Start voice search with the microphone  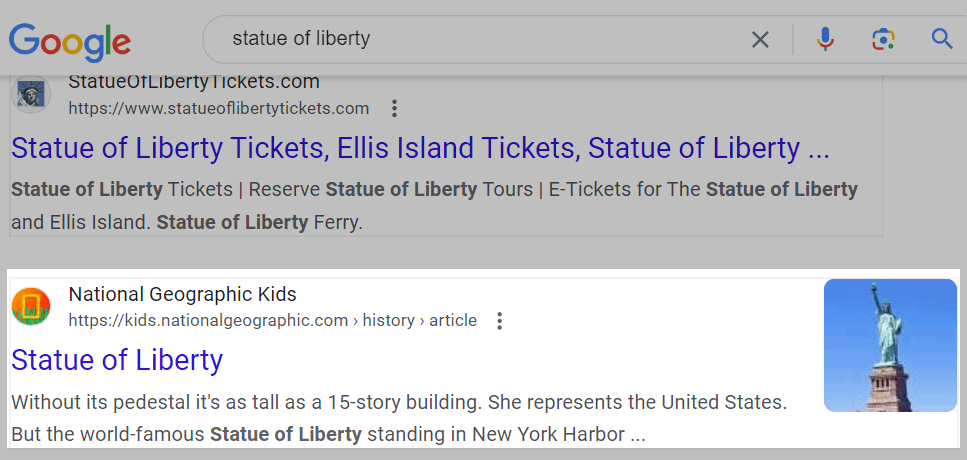point(825,40)
